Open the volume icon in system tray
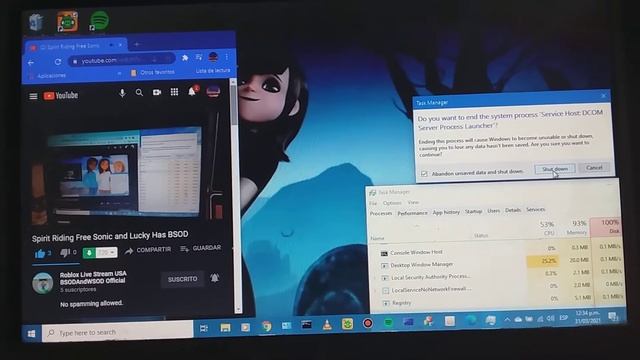Viewport: 640px width, 360px height. pyautogui.click(x=550, y=318)
